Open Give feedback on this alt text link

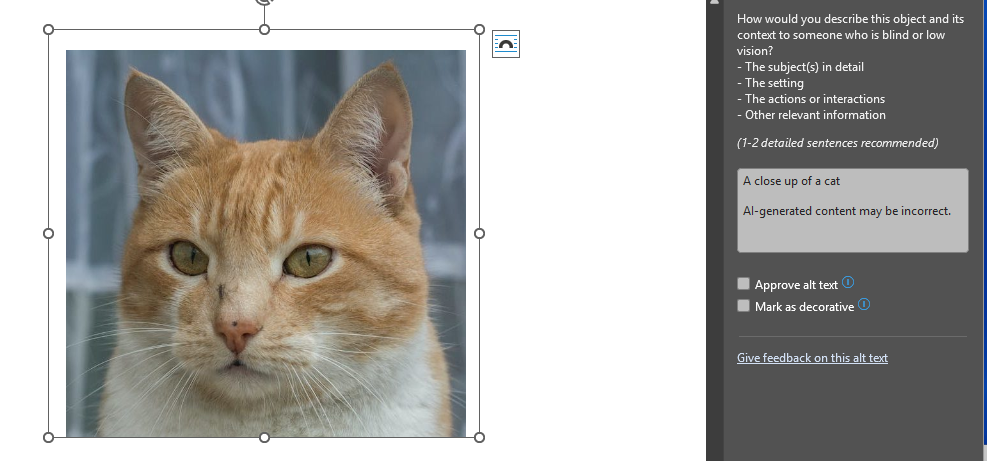click(812, 358)
